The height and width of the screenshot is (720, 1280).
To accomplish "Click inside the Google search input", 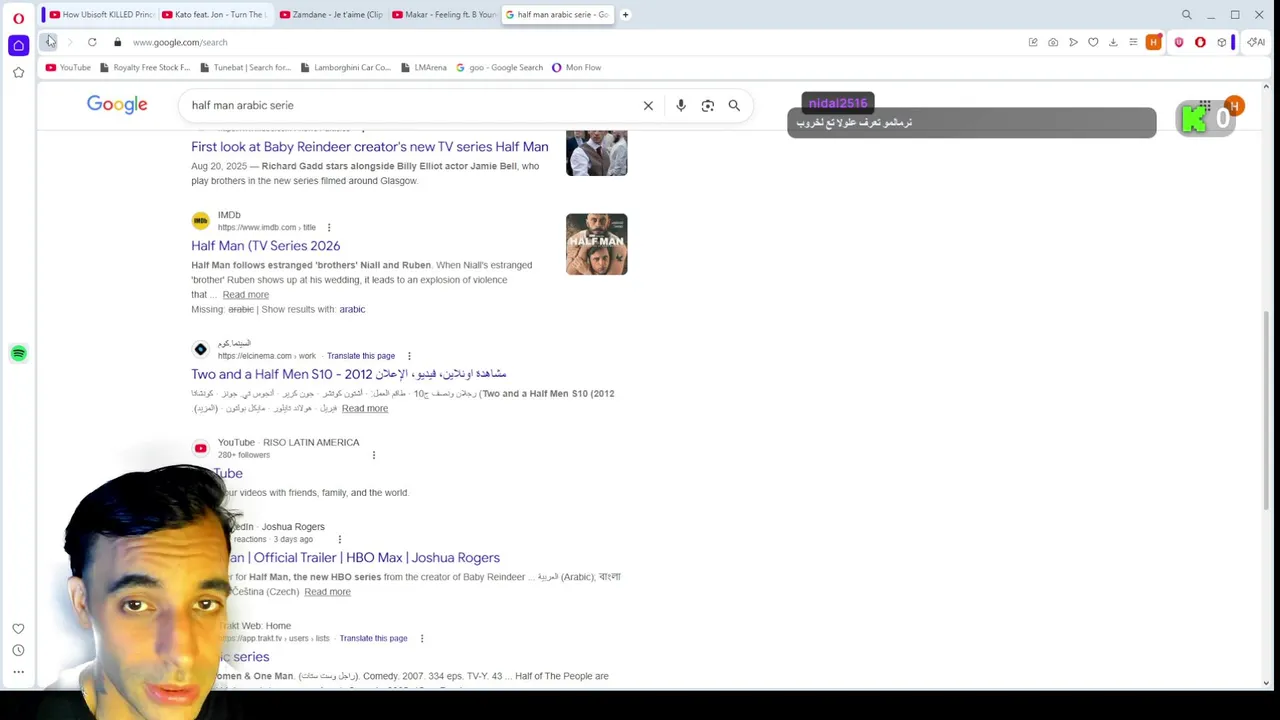I will coord(410,105).
